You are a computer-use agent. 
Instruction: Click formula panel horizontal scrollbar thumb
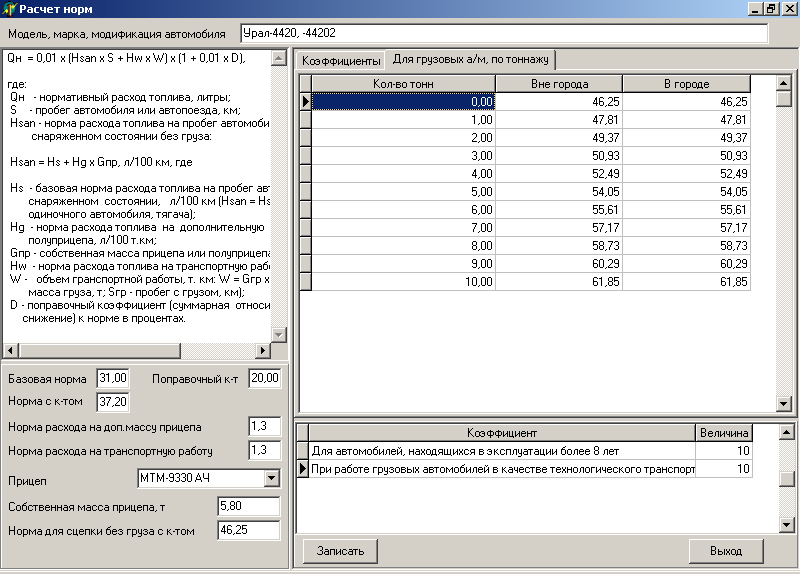pos(99,351)
